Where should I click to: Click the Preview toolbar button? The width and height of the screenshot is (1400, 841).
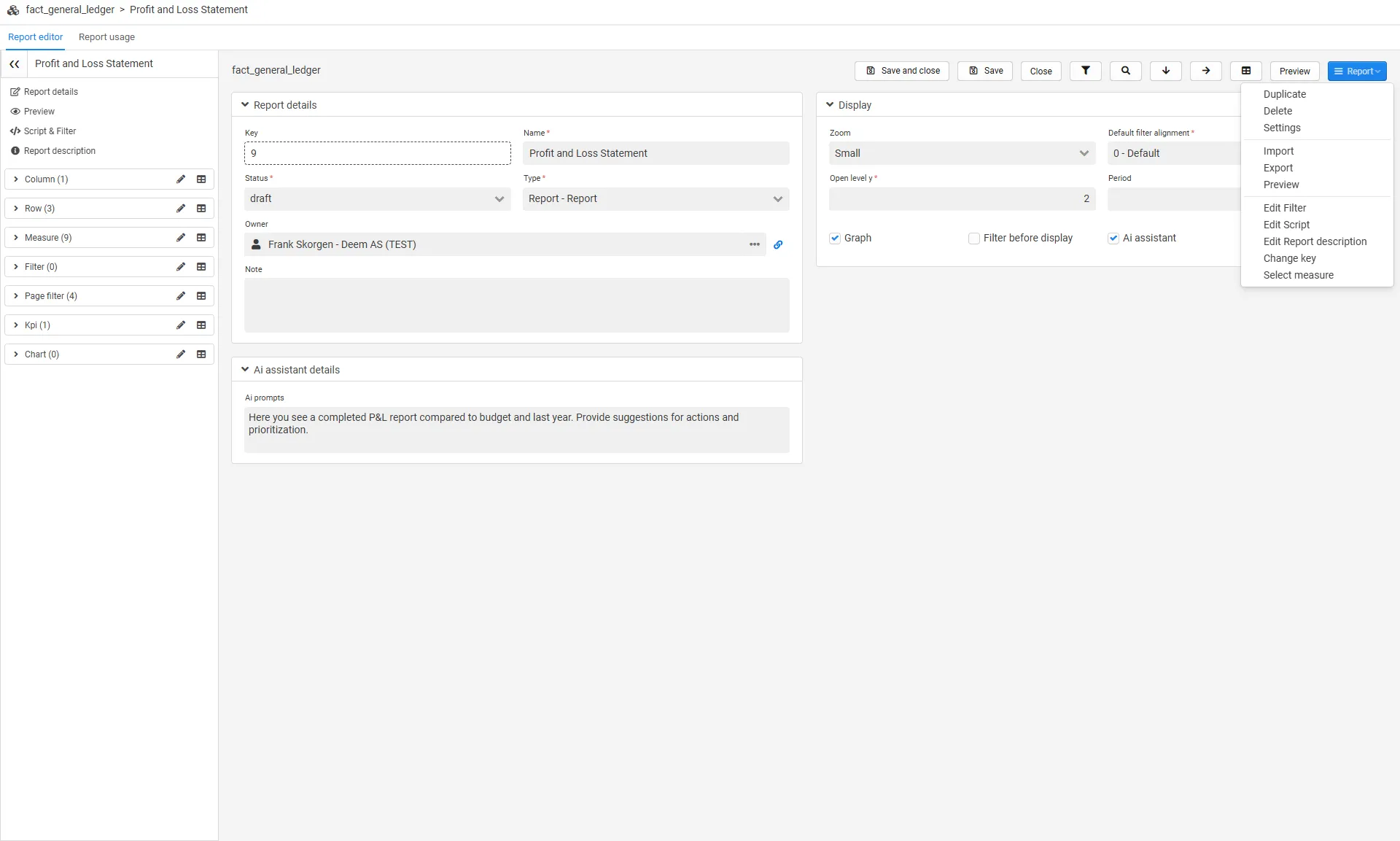point(1294,71)
